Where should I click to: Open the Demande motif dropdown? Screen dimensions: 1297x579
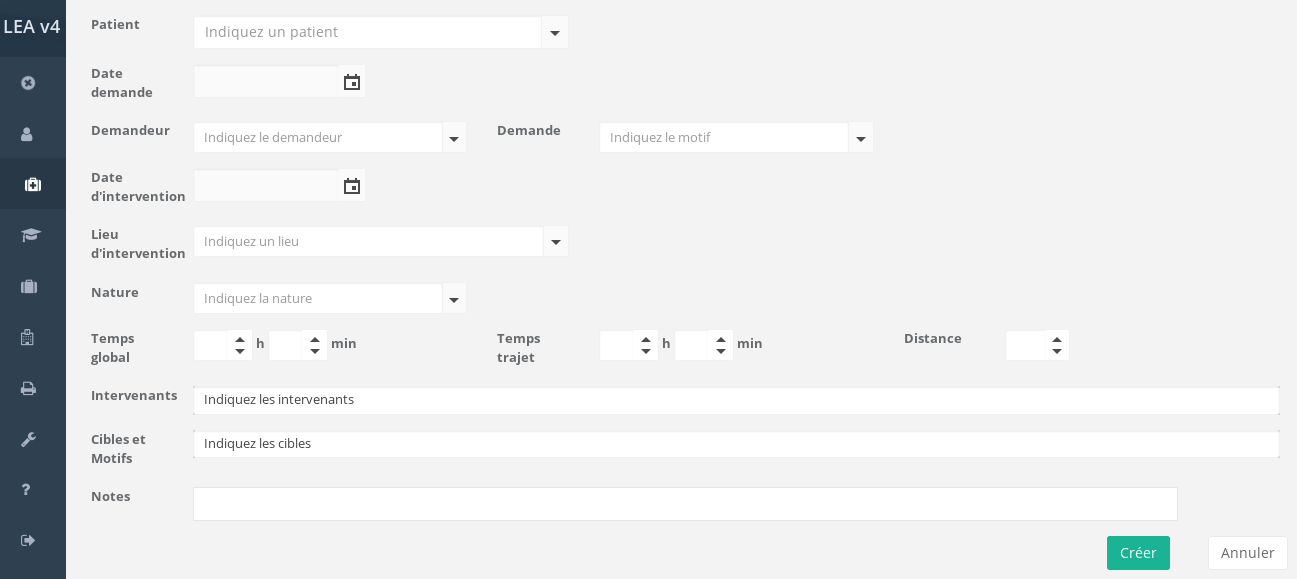tap(861, 139)
